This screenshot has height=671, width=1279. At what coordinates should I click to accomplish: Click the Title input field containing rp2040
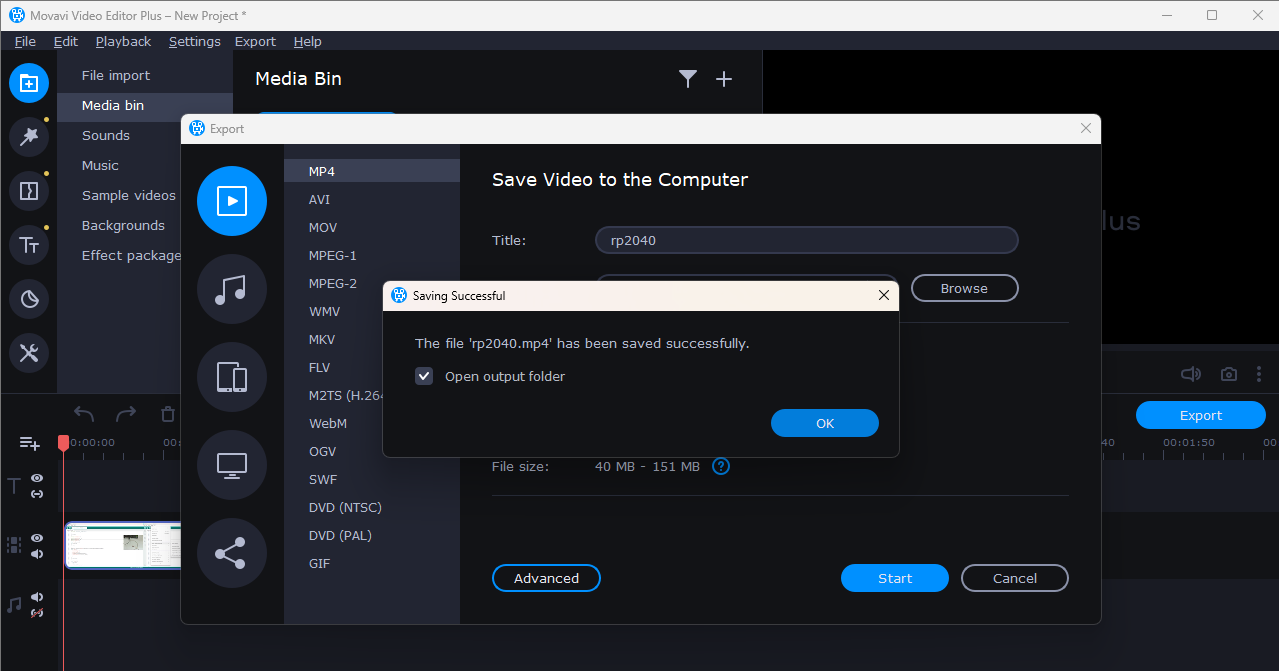(807, 240)
